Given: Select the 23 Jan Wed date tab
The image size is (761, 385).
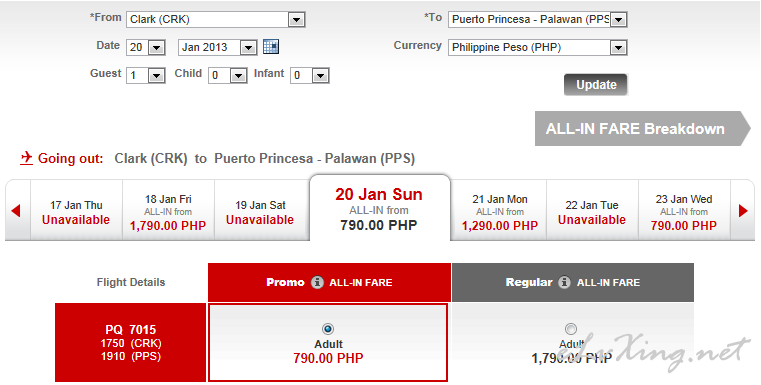Looking at the screenshot, I should point(684,211).
